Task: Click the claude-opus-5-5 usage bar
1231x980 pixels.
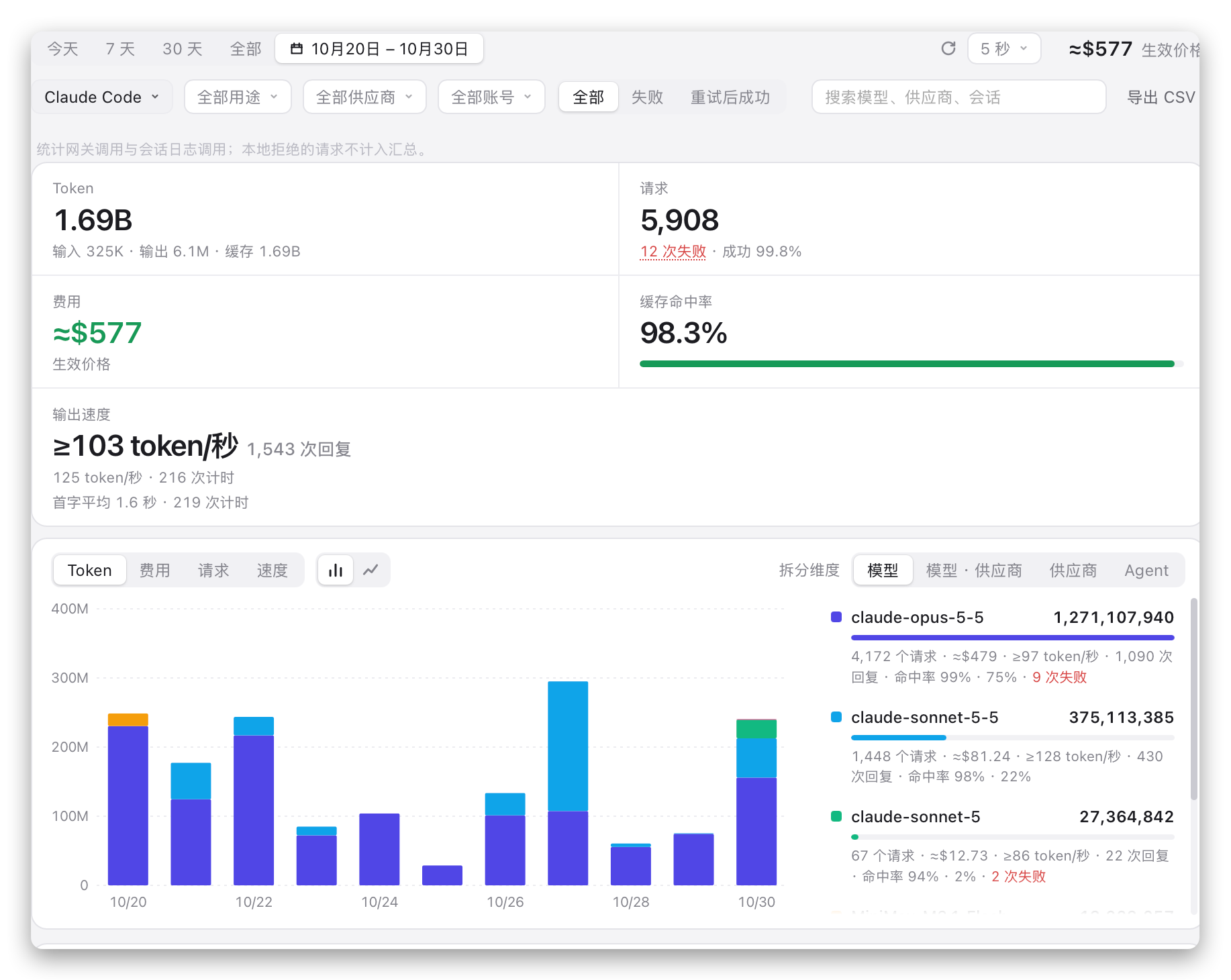Action: pos(1012,638)
